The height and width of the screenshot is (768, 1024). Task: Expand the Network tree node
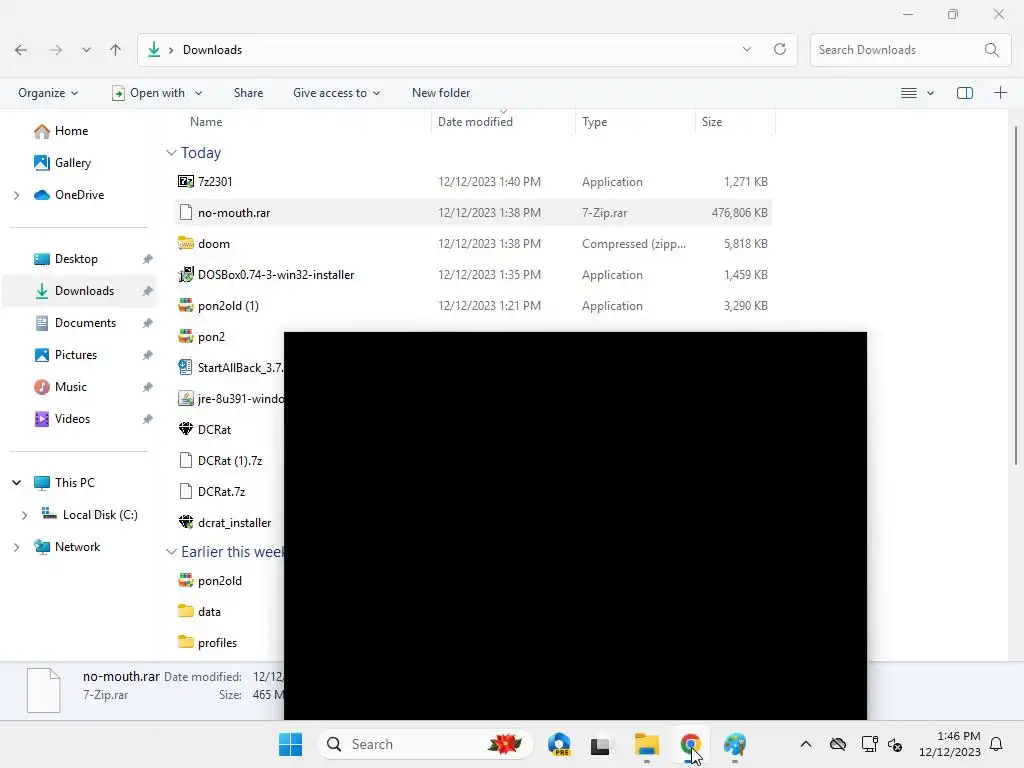pyautogui.click(x=16, y=547)
